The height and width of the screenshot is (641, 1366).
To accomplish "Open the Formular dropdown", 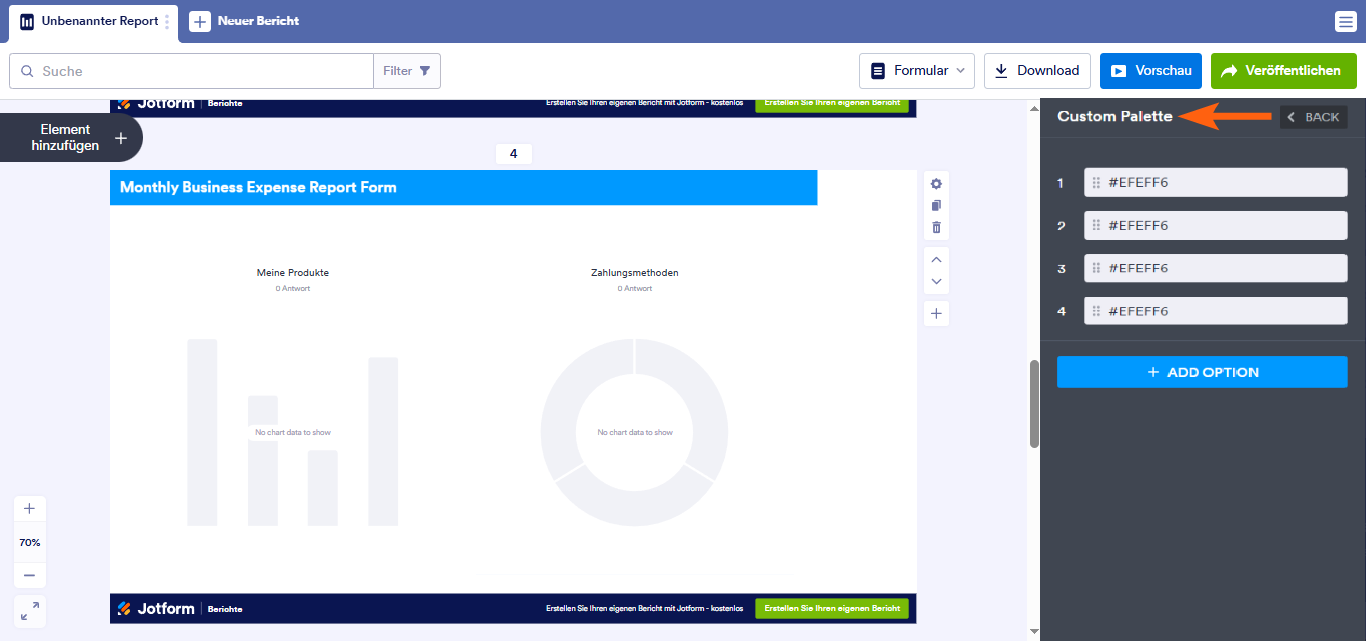I will pos(917,71).
